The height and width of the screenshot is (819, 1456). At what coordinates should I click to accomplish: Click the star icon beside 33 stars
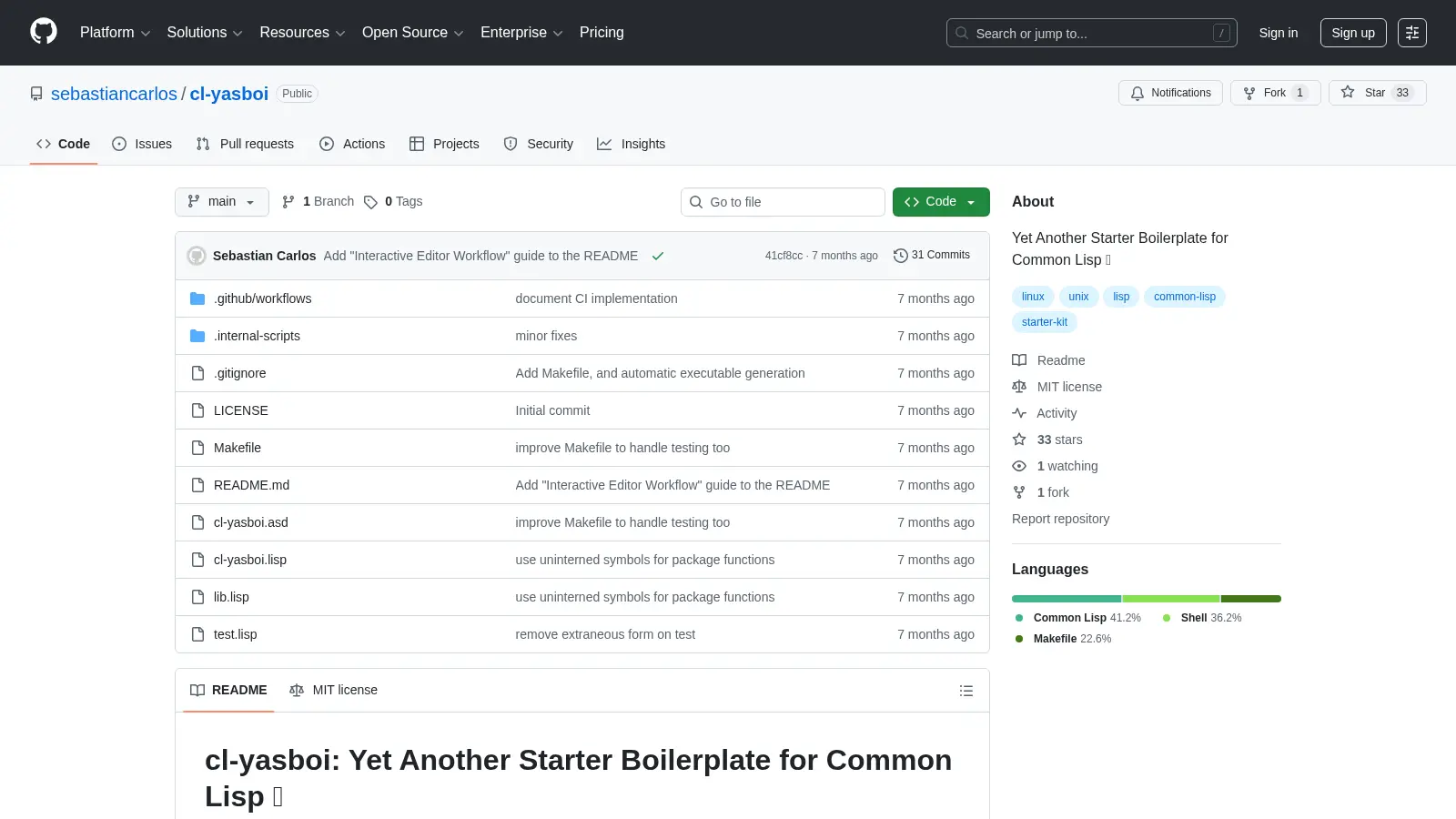click(x=1019, y=440)
